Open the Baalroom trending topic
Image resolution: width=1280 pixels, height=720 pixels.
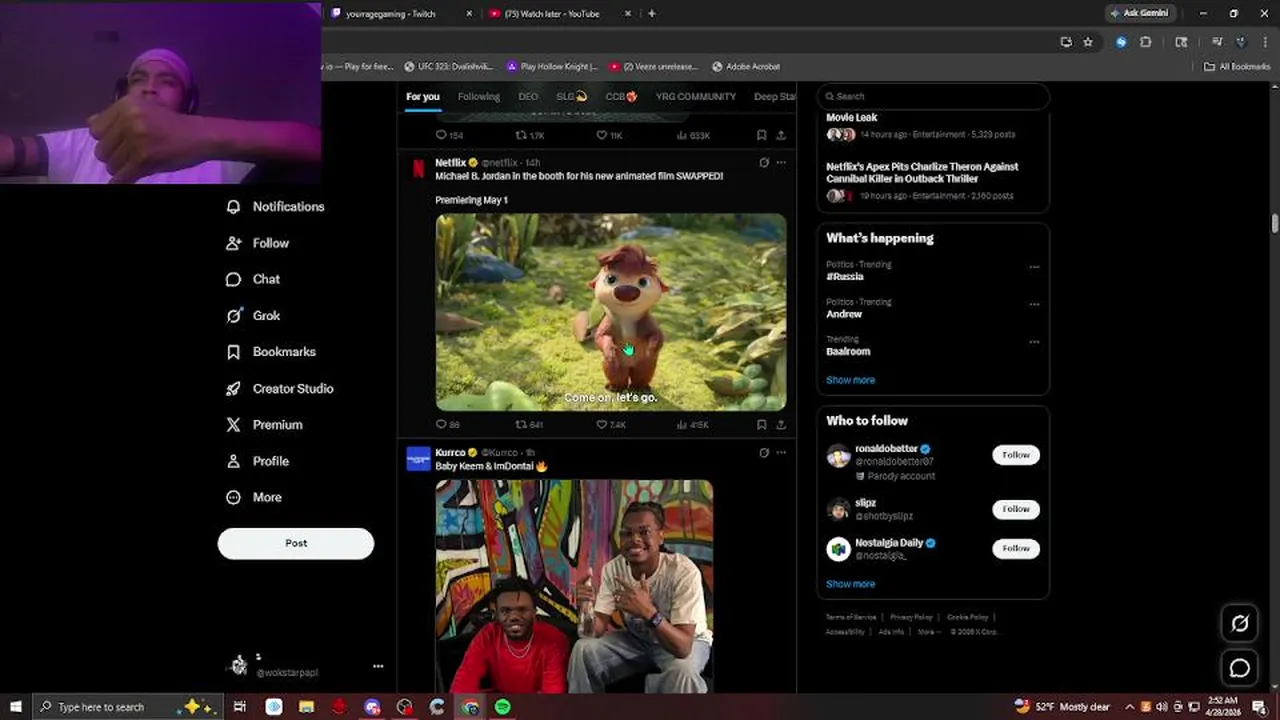click(848, 351)
